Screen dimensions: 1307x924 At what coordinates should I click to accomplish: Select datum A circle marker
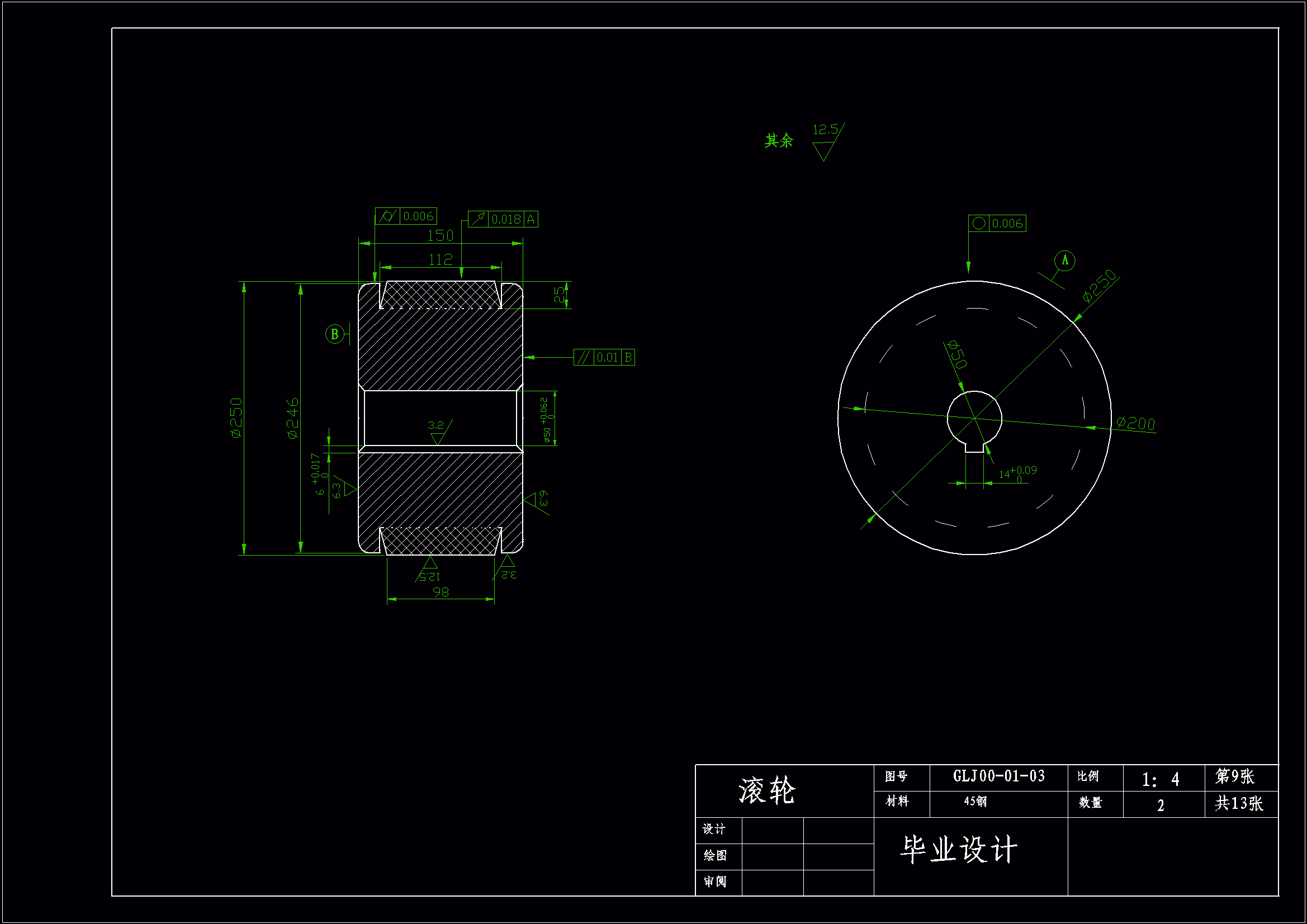pyautogui.click(x=1064, y=260)
